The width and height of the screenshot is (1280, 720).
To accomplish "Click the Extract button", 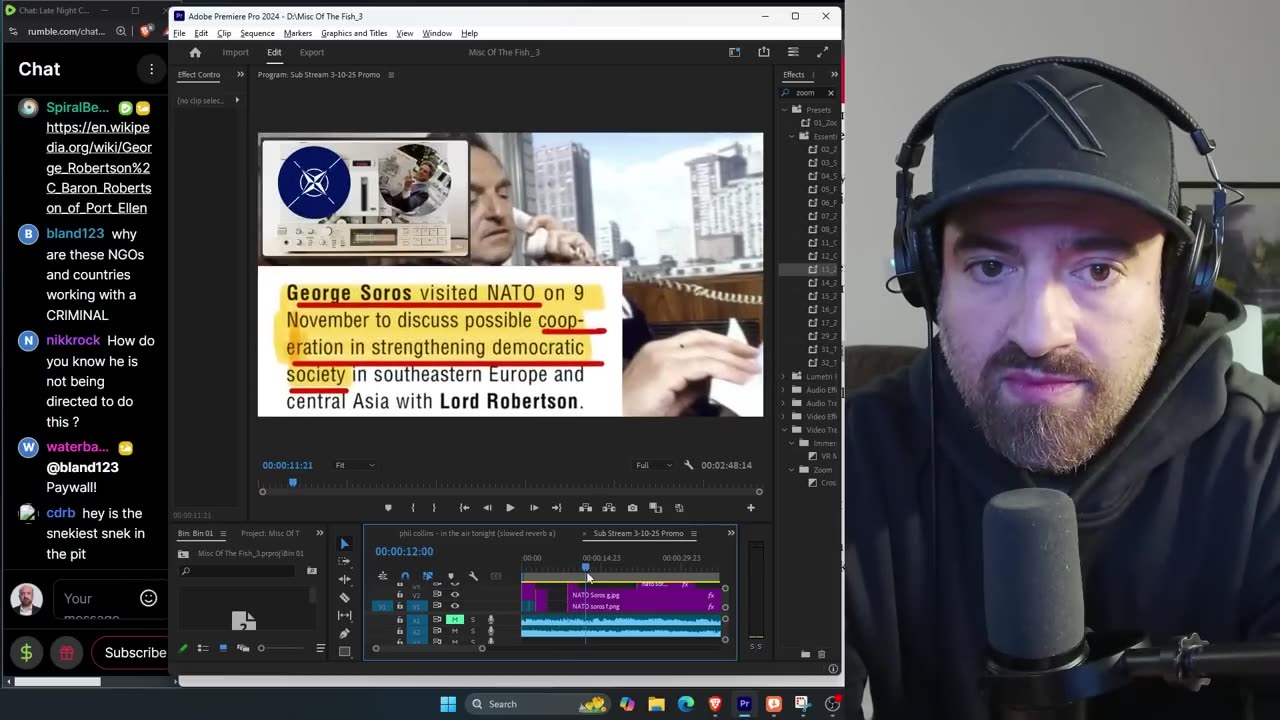I will [609, 508].
